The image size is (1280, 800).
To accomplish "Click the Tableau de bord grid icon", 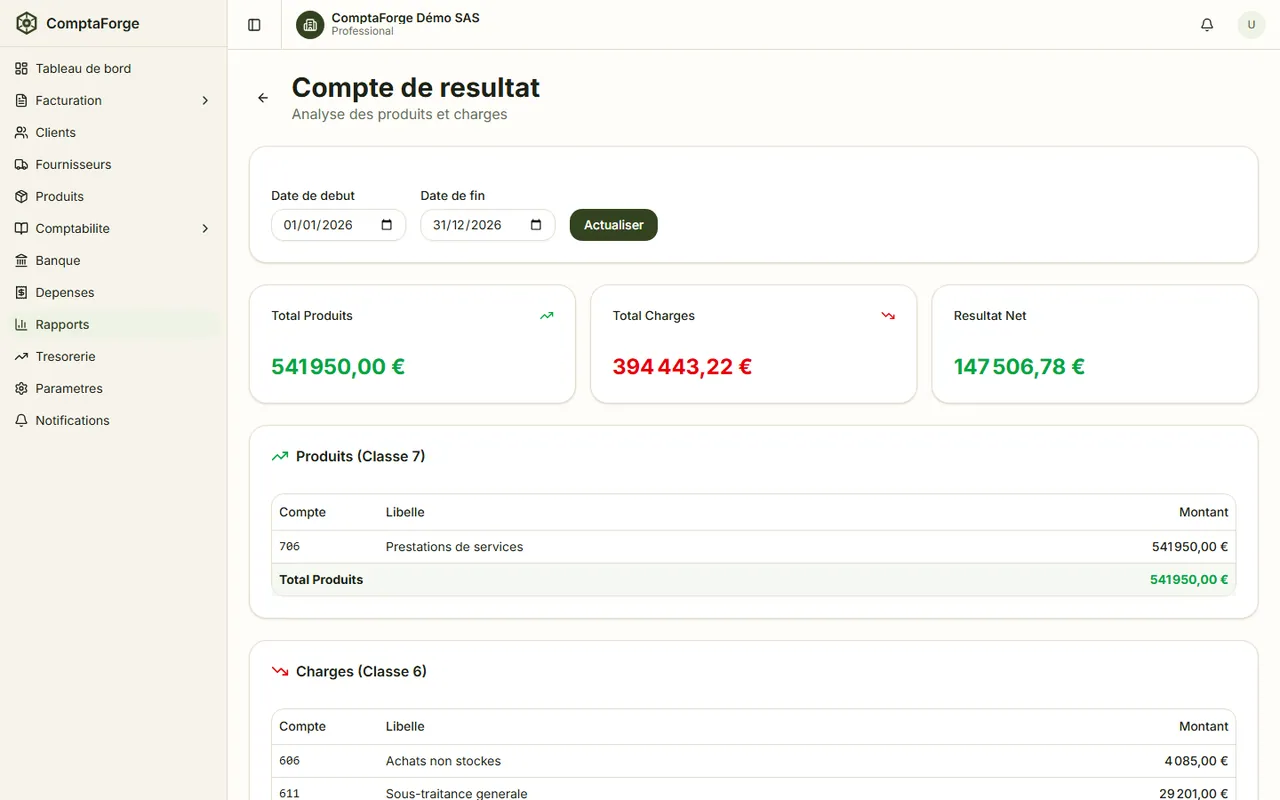I will click(x=22, y=69).
